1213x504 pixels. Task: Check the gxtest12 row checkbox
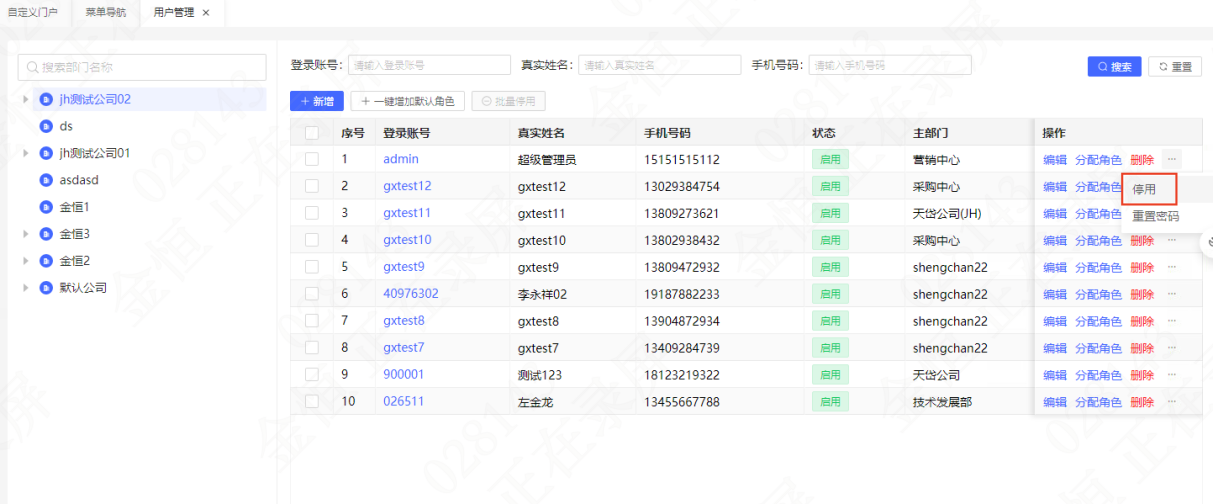coord(312,186)
